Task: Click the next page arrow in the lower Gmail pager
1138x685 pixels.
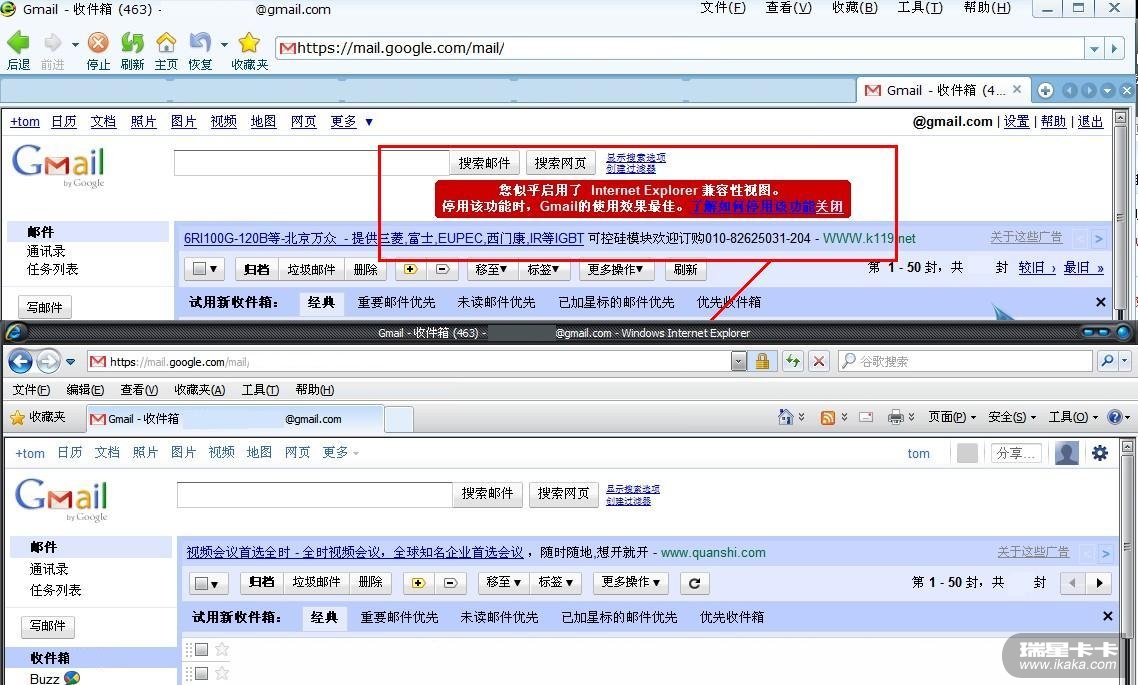Action: [1100, 583]
